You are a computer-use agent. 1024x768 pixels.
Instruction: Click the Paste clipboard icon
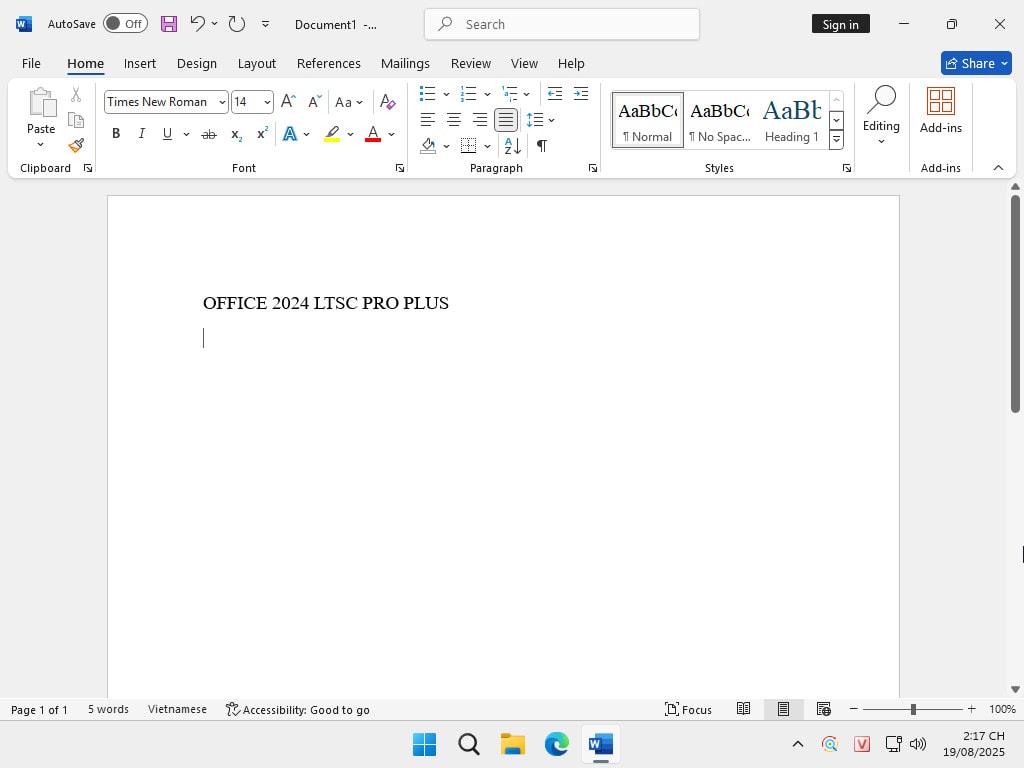tap(41, 103)
